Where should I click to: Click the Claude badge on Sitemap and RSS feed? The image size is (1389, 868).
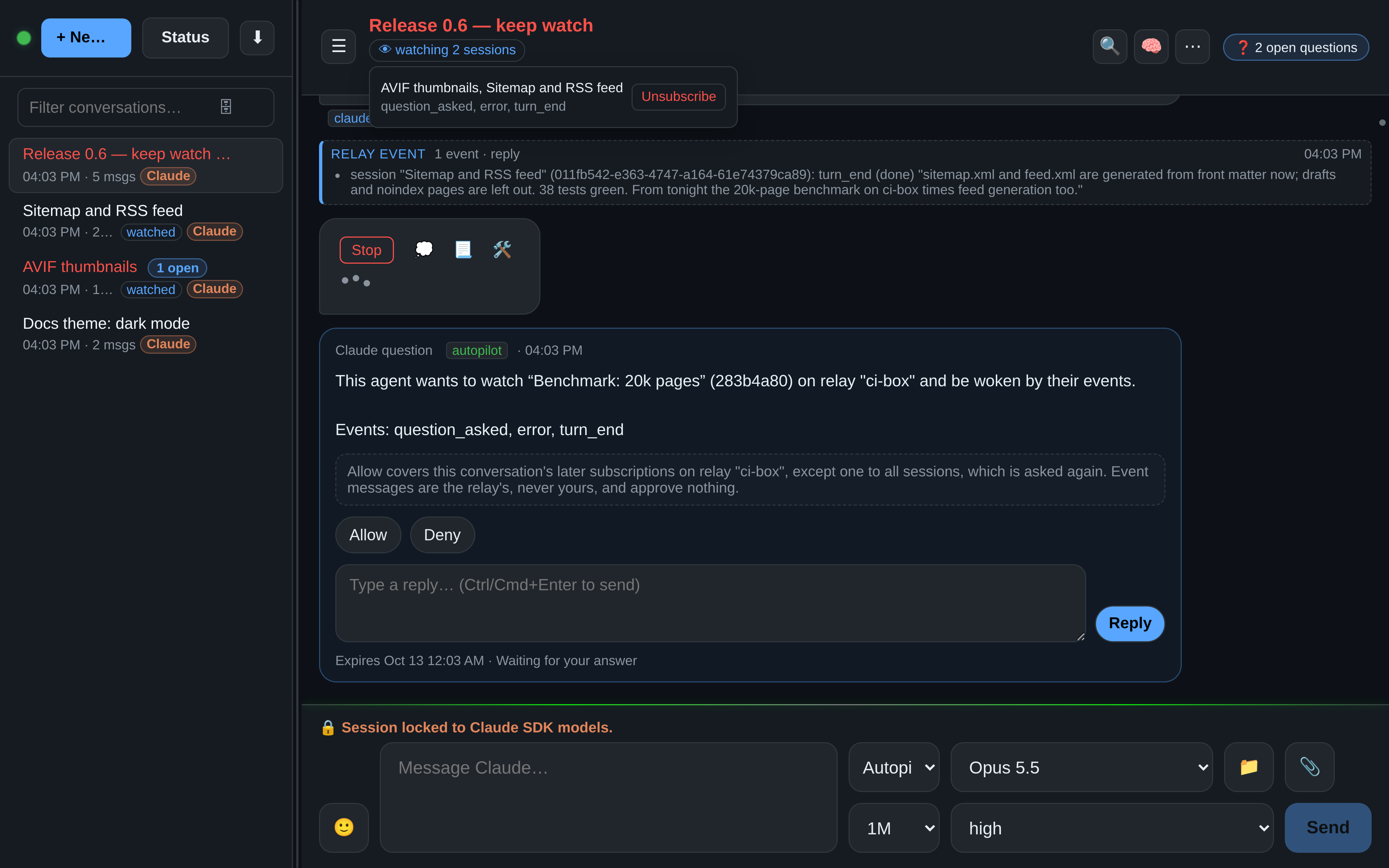214,231
